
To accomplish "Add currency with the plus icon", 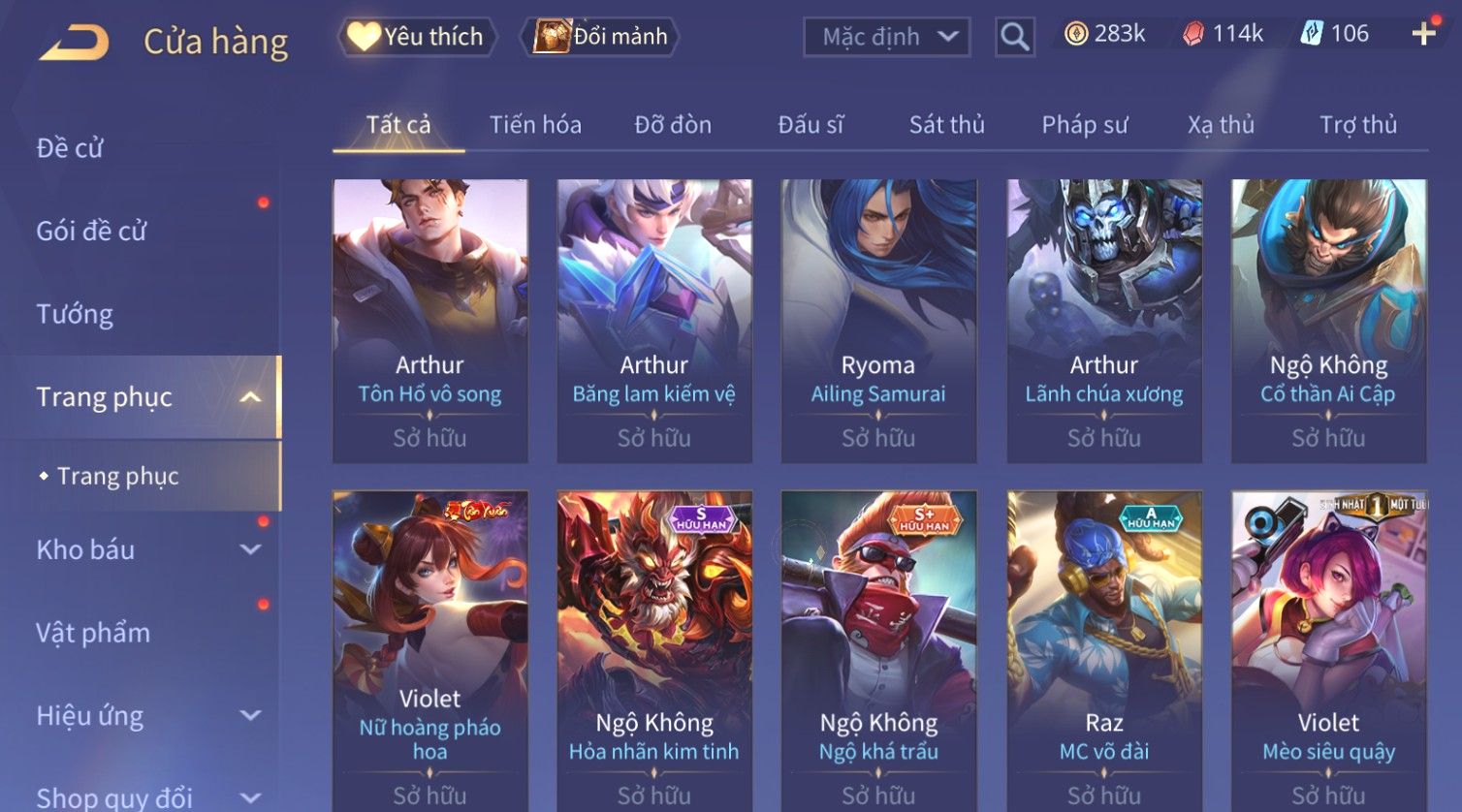I will tap(1423, 35).
